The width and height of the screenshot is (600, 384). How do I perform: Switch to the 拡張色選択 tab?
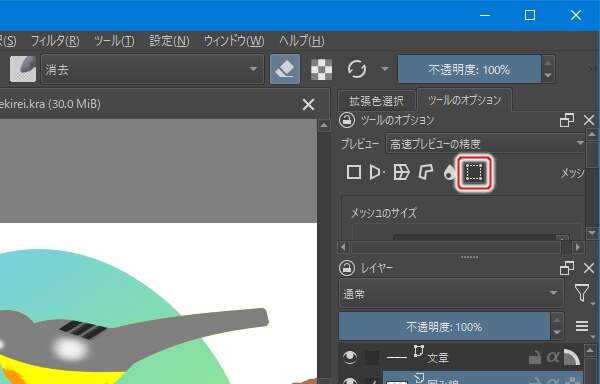point(376,101)
